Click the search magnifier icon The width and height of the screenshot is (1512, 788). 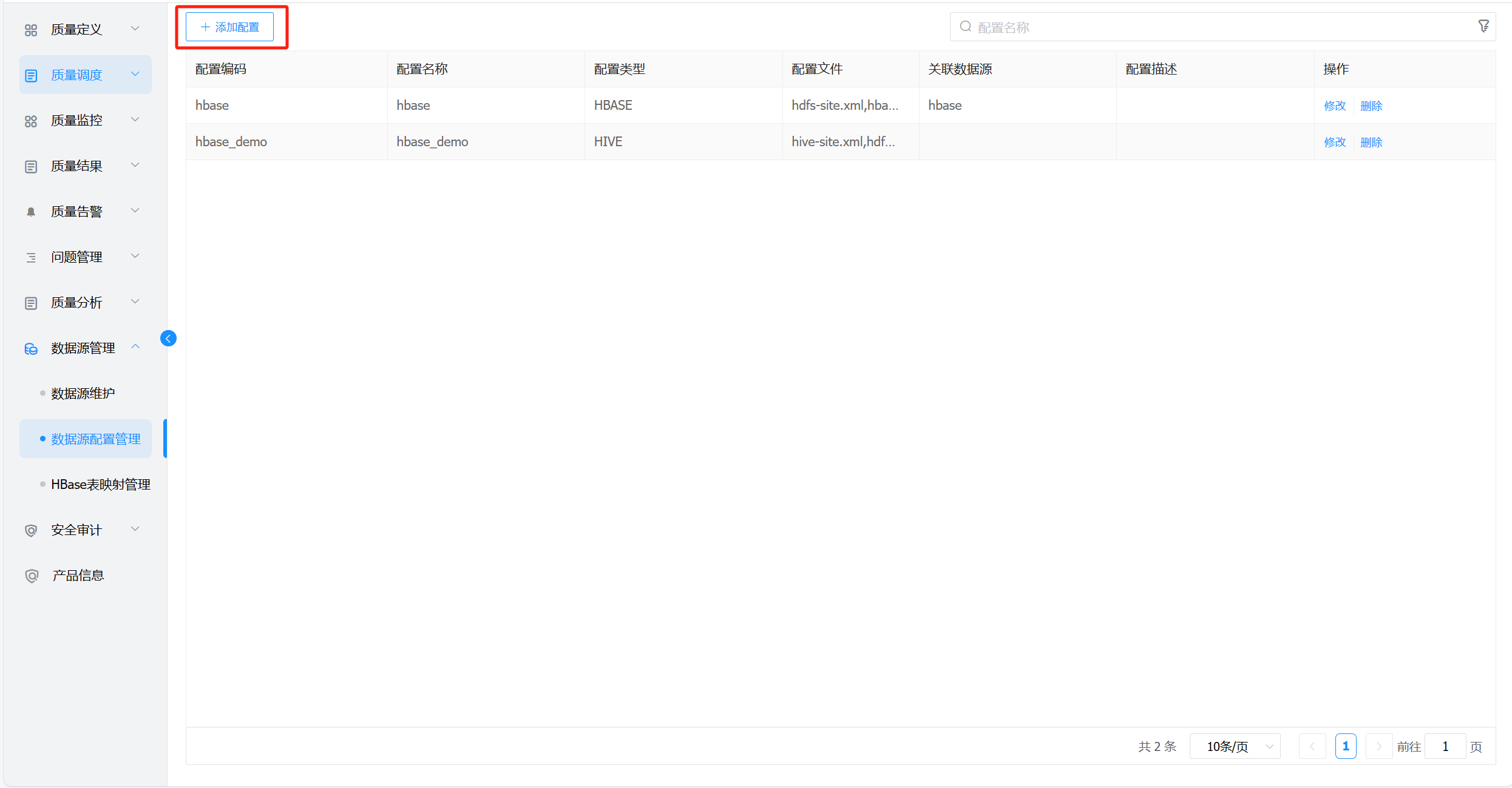(x=965, y=27)
